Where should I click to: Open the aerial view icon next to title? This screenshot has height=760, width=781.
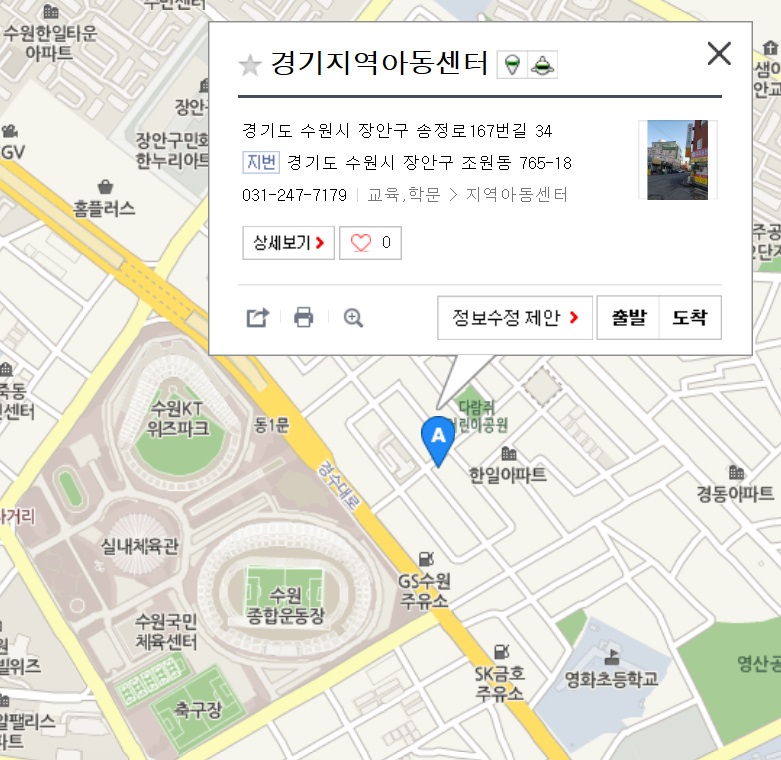click(x=542, y=65)
